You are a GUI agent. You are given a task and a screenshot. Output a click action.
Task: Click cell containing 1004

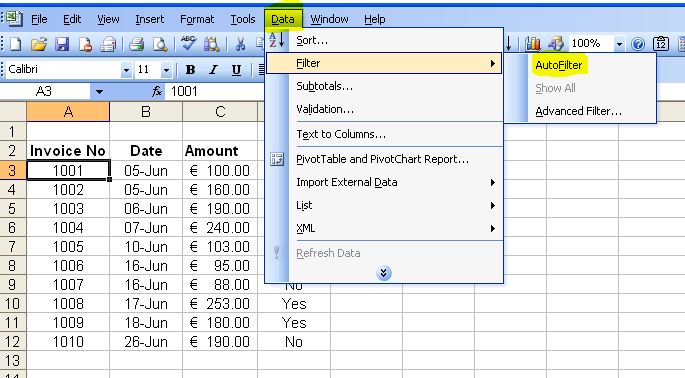point(68,228)
